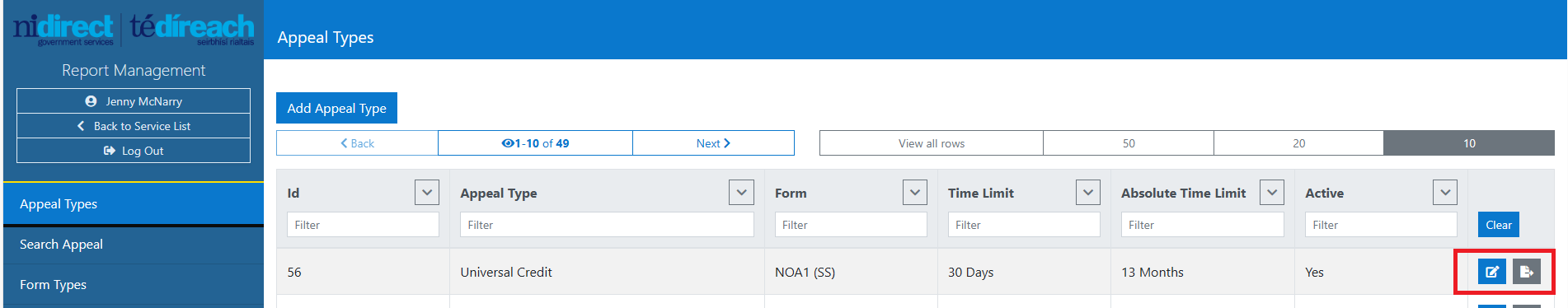
Task: Click the 1-10 of 49 page indicator
Action: coord(535,143)
